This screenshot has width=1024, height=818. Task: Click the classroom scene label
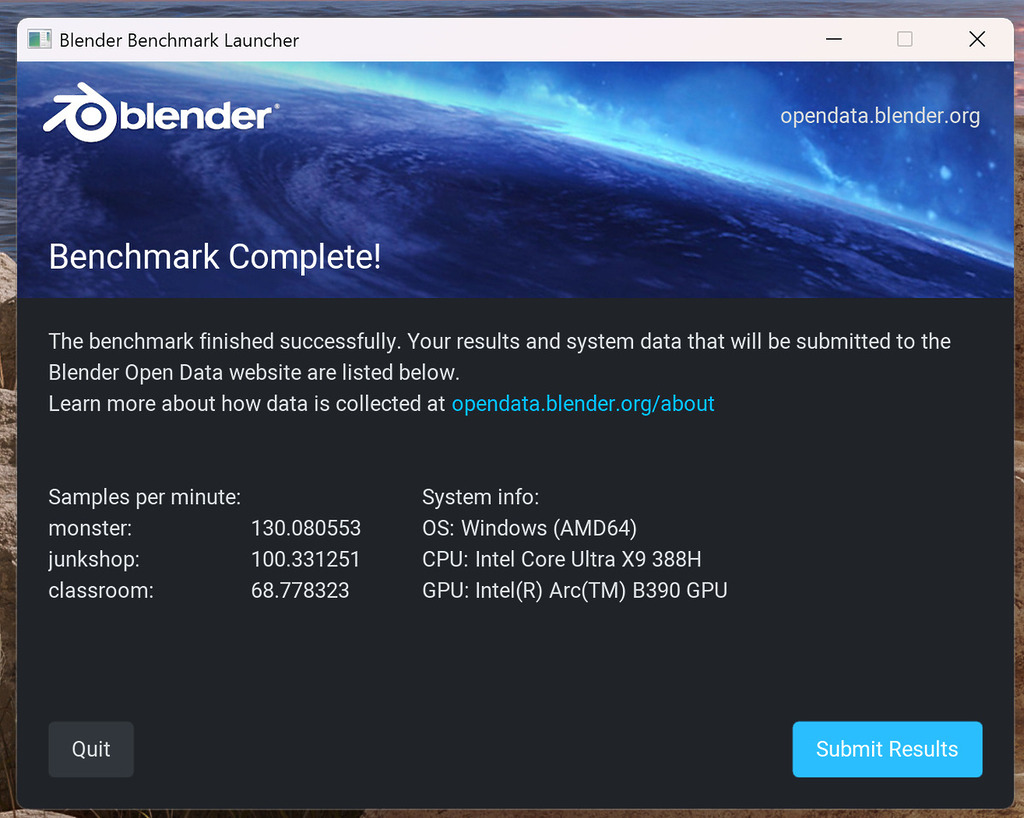[x=100, y=590]
